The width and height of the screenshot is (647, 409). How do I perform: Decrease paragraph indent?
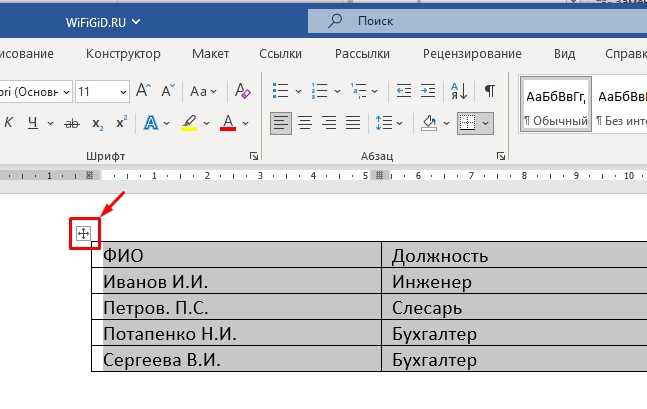click(403, 91)
